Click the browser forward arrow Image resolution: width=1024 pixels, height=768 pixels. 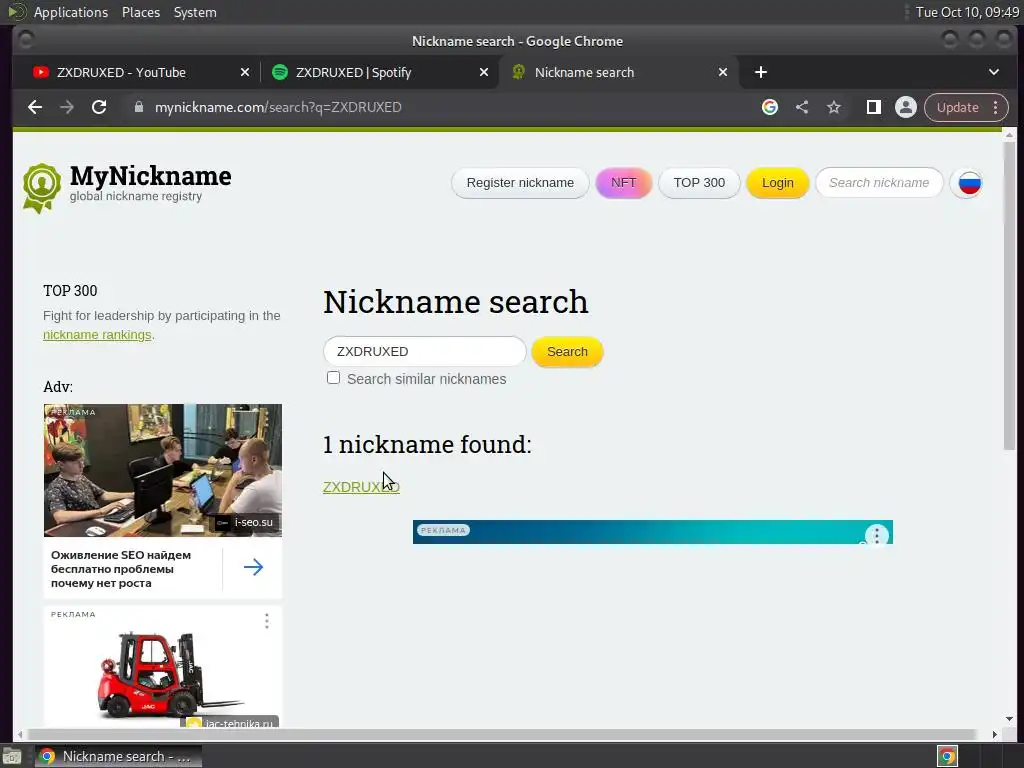point(67,107)
